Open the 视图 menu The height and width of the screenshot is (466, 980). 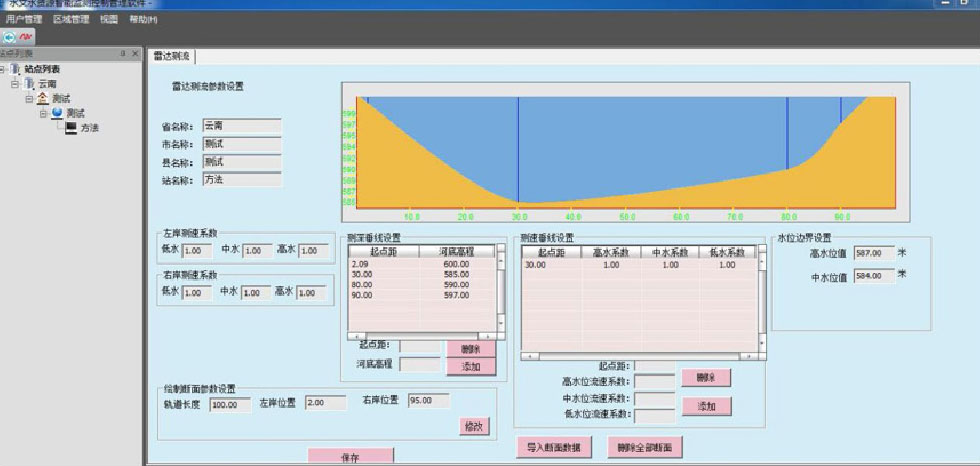(109, 19)
